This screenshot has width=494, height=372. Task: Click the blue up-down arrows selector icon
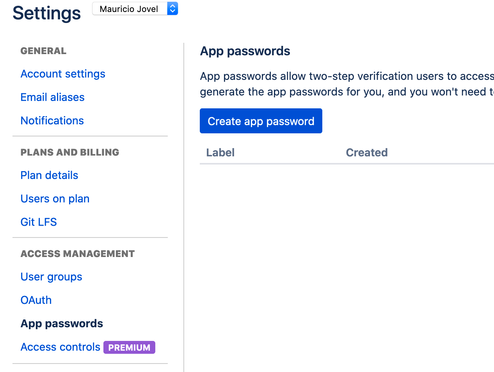click(172, 9)
